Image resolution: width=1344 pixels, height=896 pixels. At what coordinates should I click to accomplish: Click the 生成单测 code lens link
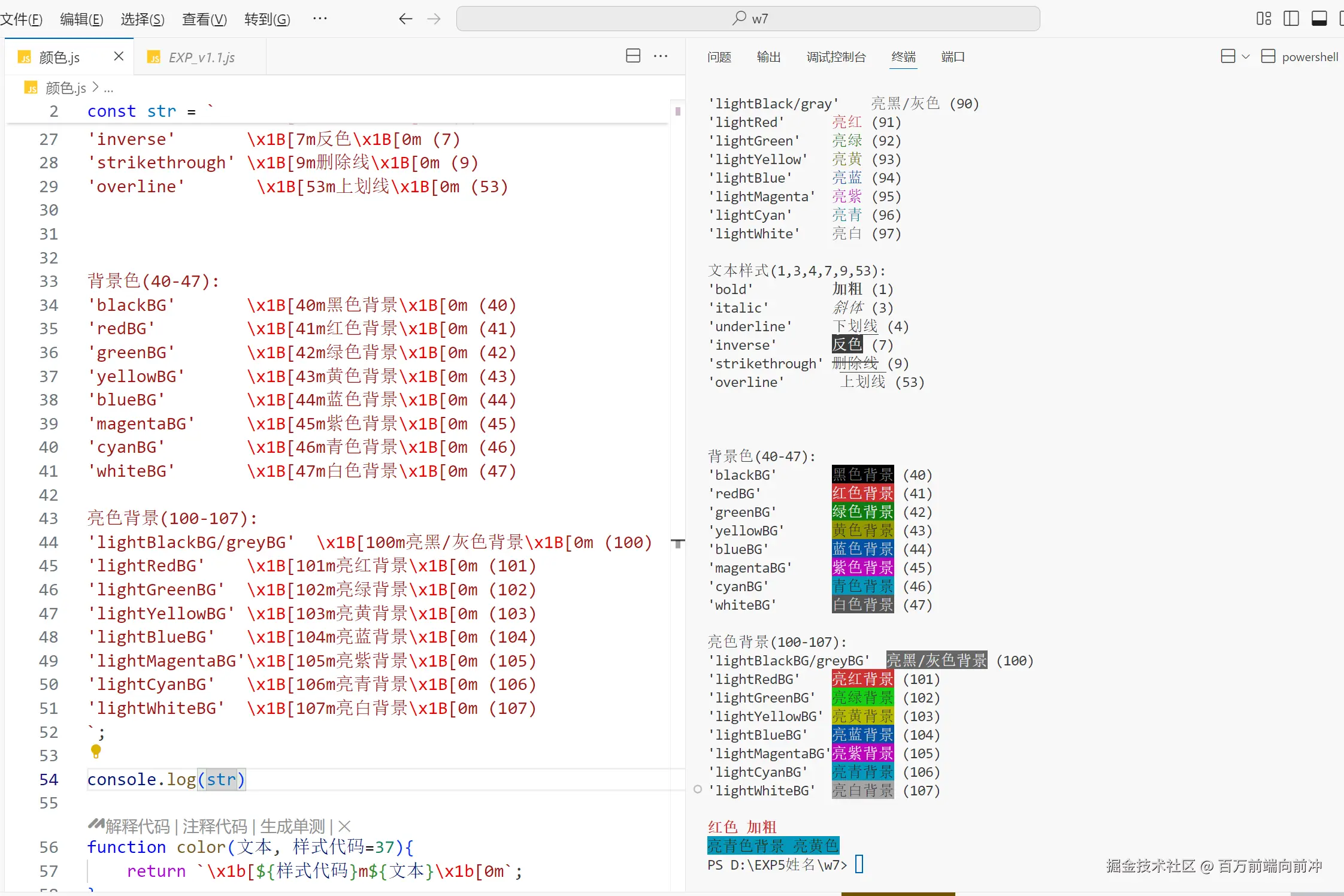point(292,827)
